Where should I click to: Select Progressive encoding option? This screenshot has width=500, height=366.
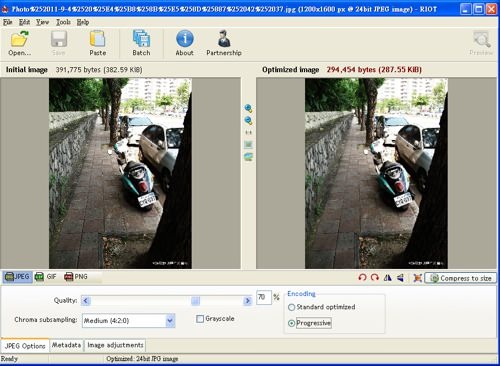292,323
